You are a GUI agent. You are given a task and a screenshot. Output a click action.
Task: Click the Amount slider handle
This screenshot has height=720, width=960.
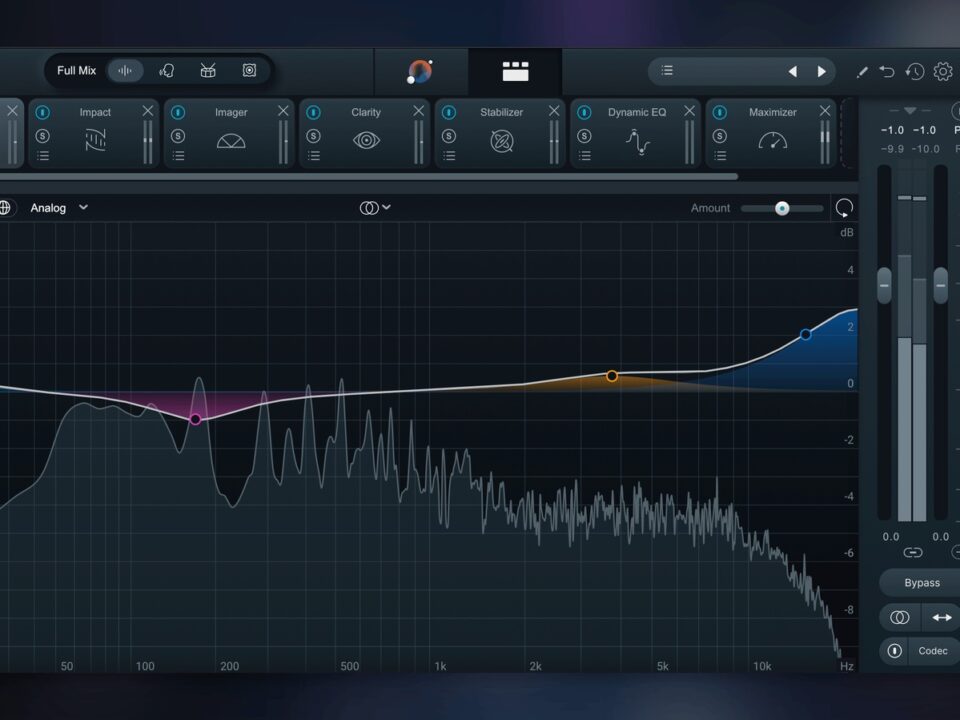pos(782,208)
